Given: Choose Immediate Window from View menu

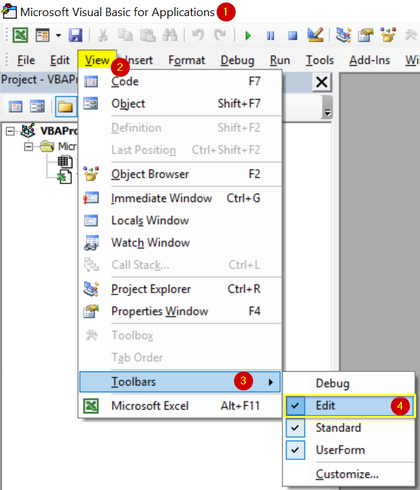Looking at the screenshot, I should pos(180,198).
